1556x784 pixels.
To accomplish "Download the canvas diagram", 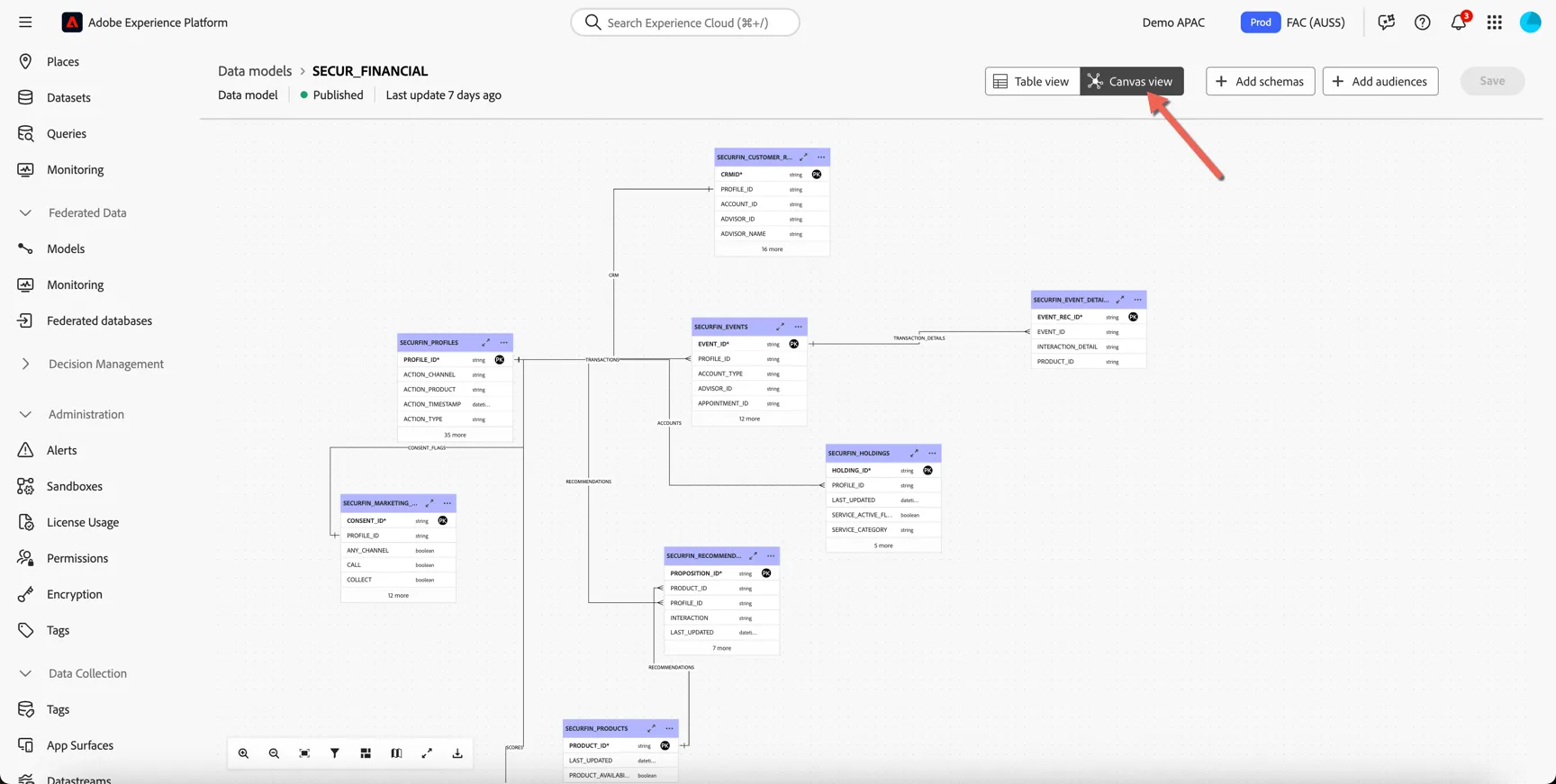I will pyautogui.click(x=457, y=753).
